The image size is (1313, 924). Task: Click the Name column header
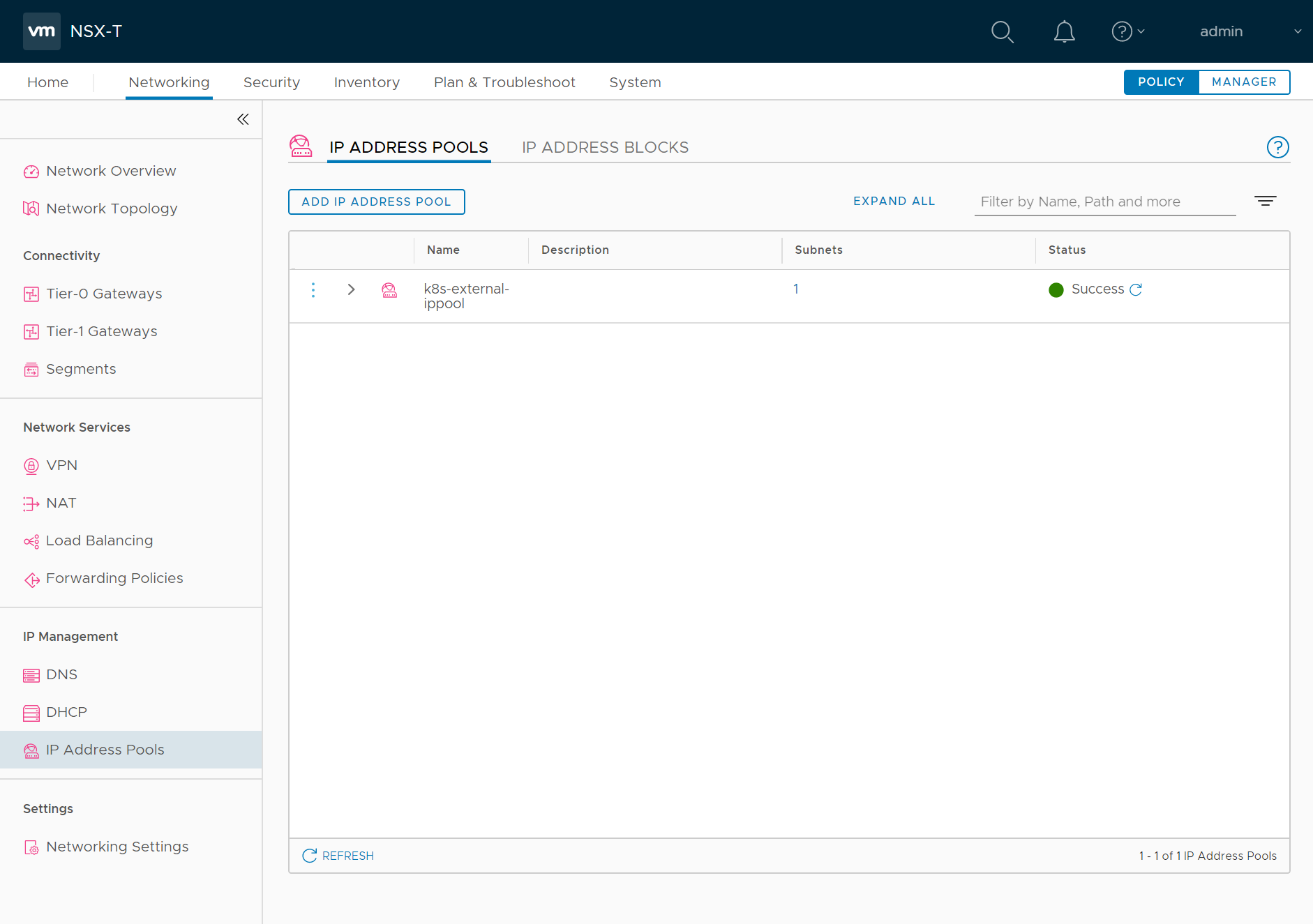[x=443, y=250]
